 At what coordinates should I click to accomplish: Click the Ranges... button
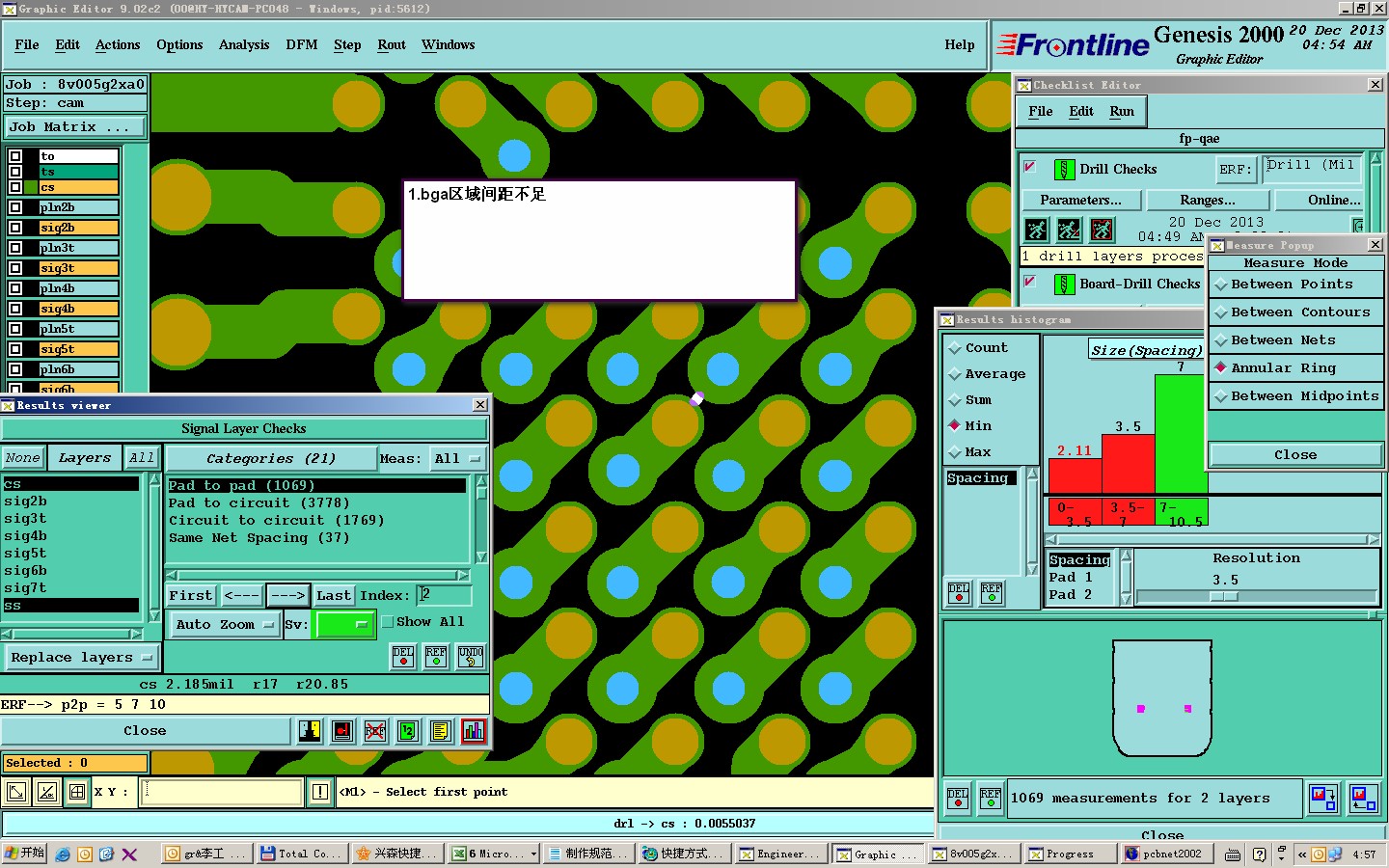click(x=1208, y=201)
